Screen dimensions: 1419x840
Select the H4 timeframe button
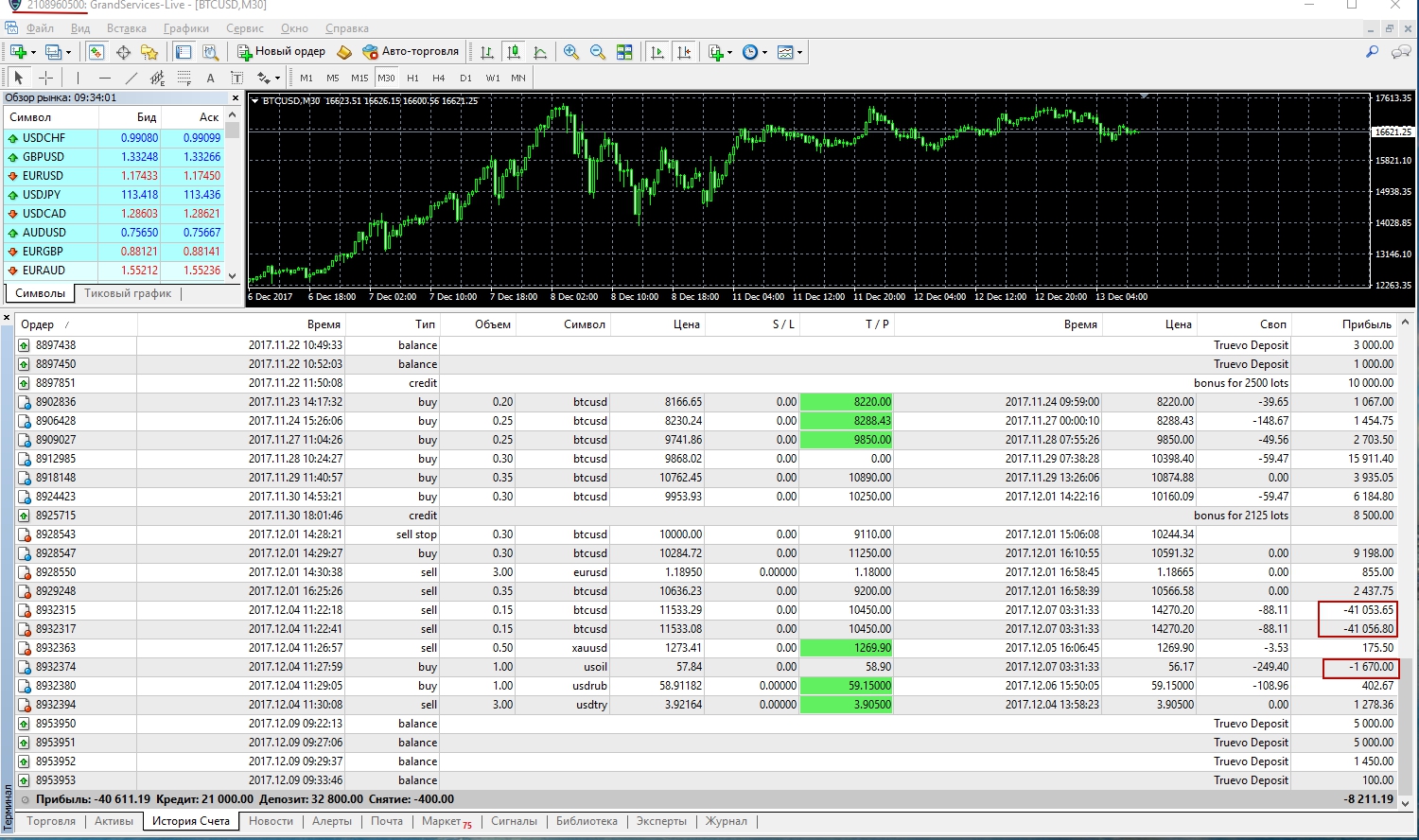tap(438, 78)
